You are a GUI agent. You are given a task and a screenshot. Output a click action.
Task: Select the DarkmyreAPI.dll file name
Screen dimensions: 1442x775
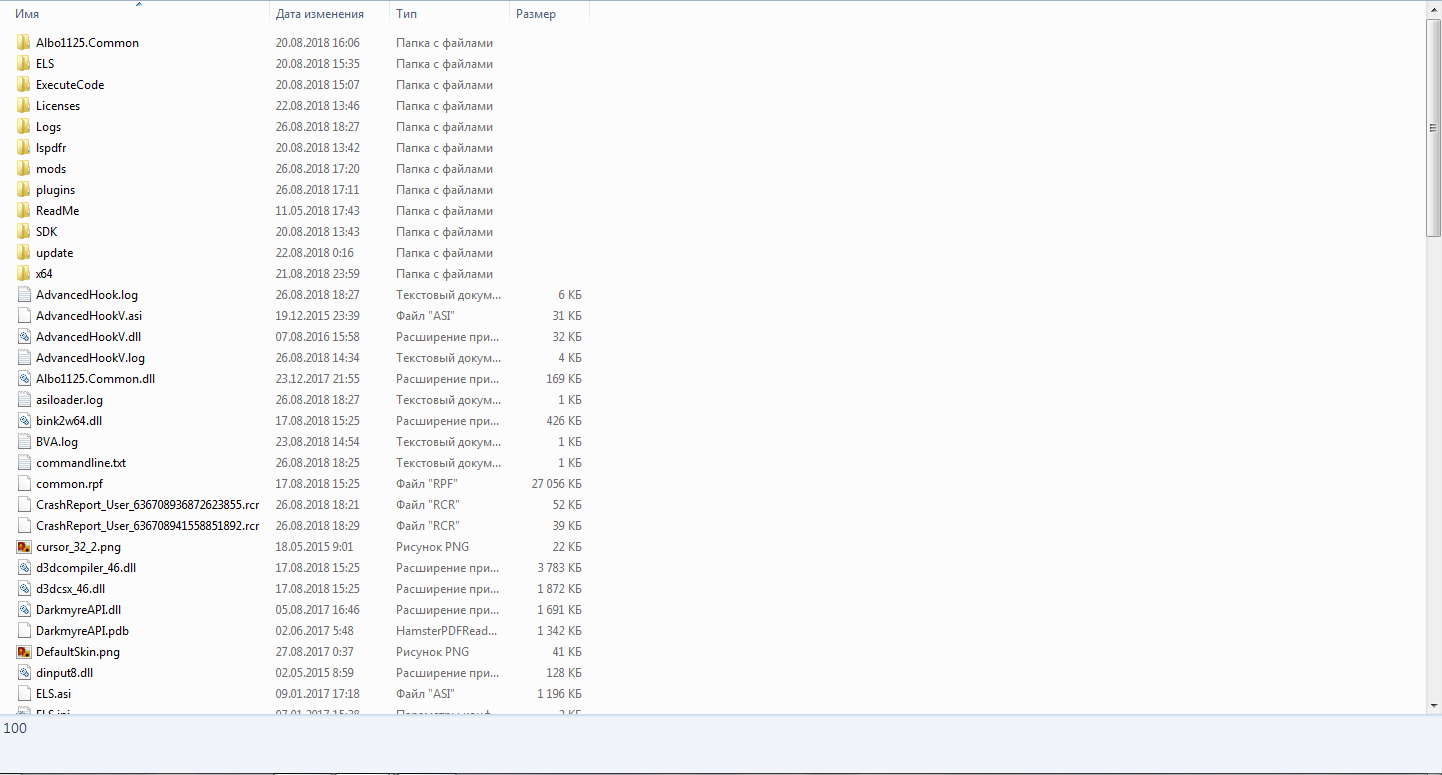(x=79, y=610)
